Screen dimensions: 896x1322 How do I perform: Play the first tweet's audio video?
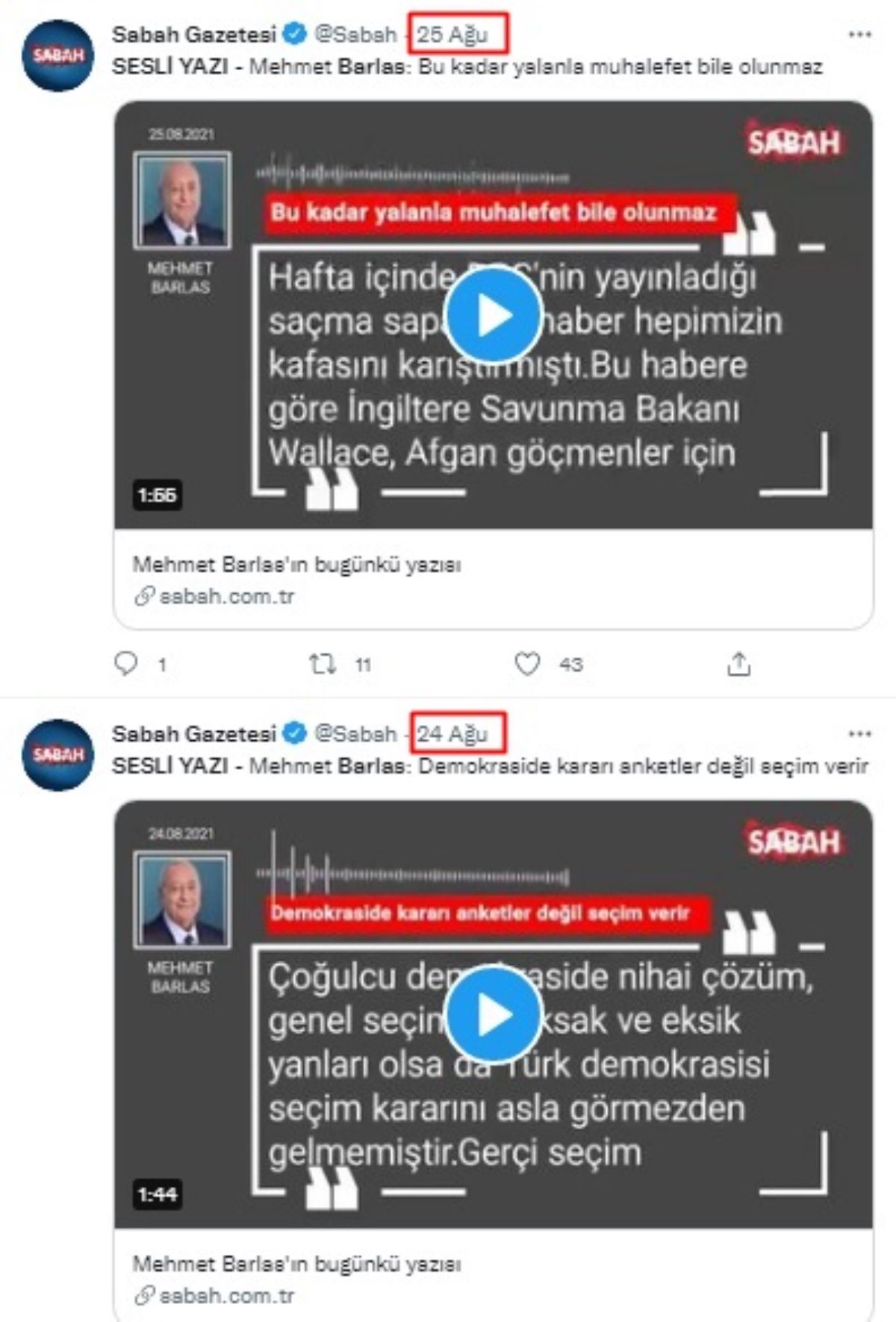coord(493,316)
